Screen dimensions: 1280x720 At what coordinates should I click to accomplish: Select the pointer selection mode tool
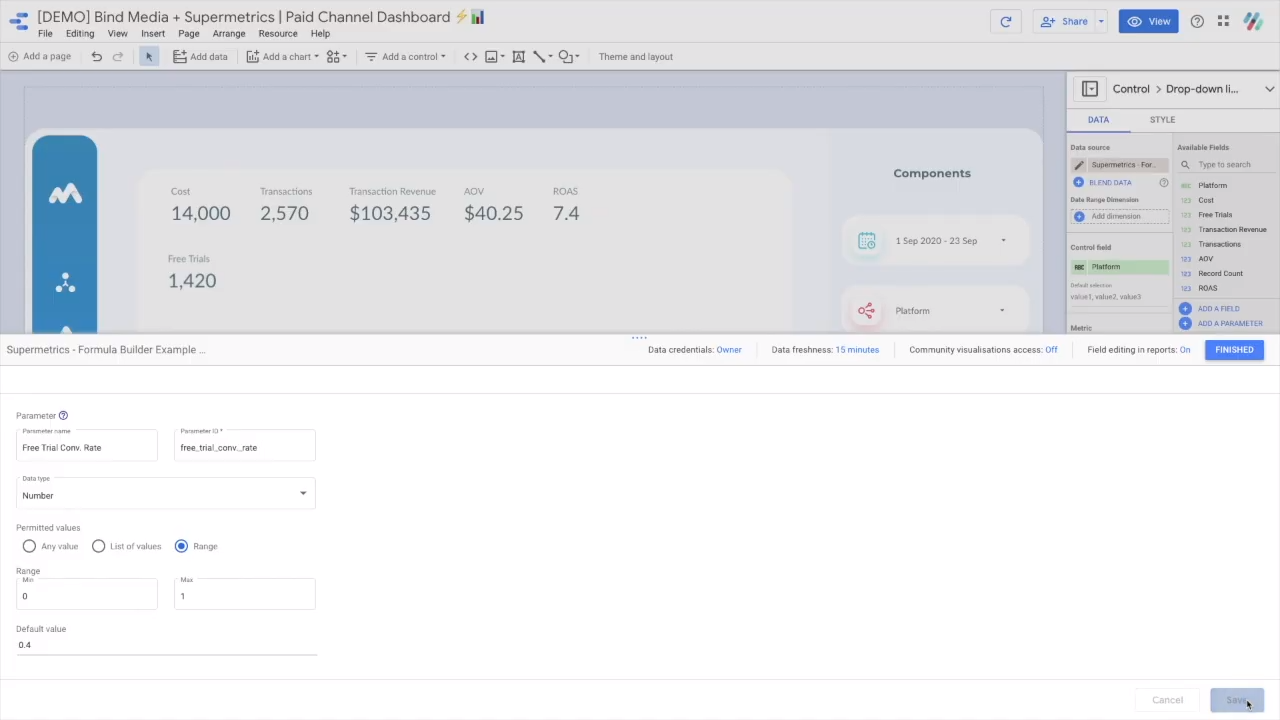[149, 57]
